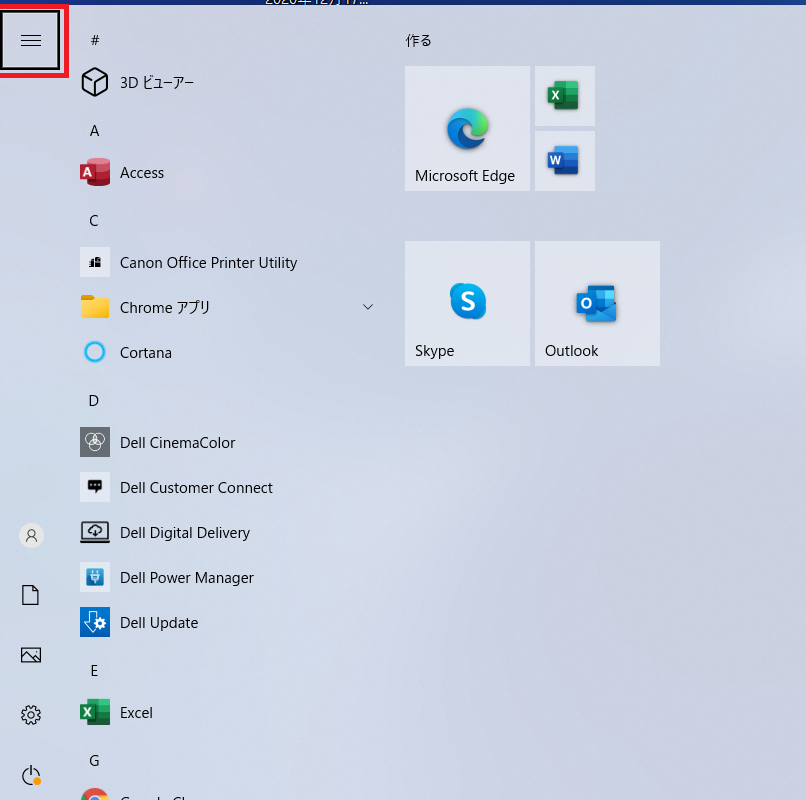
Task: Launch Cortana from the list
Action: click(x=145, y=353)
